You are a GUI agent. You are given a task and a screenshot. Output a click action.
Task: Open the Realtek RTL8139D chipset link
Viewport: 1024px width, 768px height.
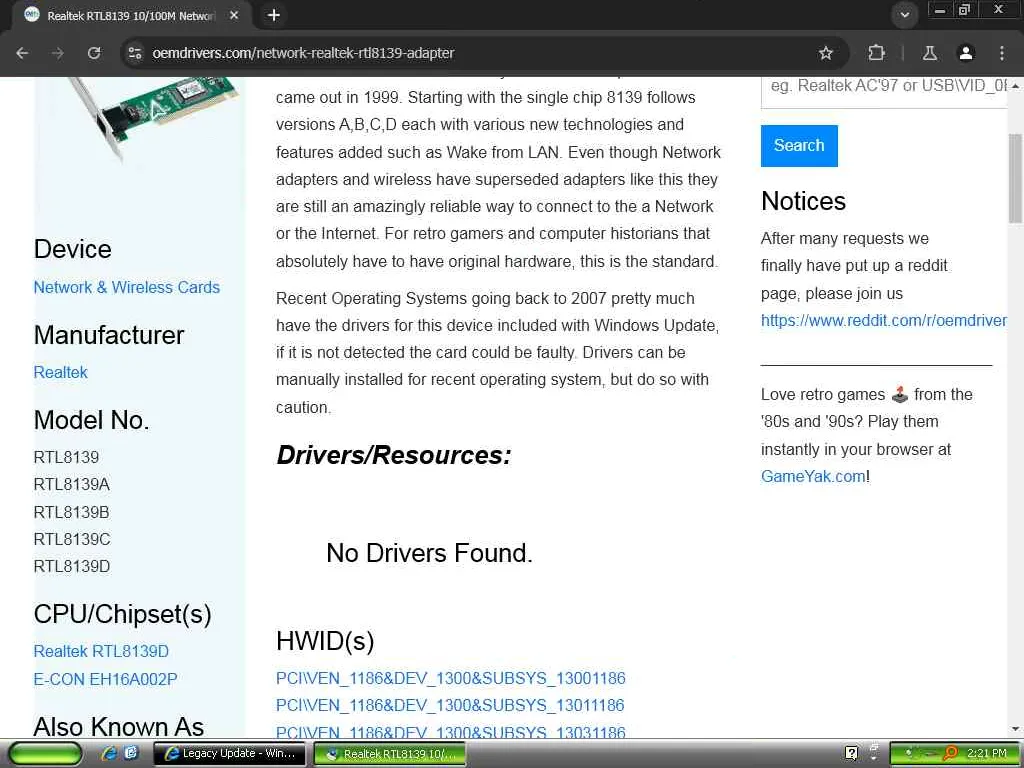101,651
